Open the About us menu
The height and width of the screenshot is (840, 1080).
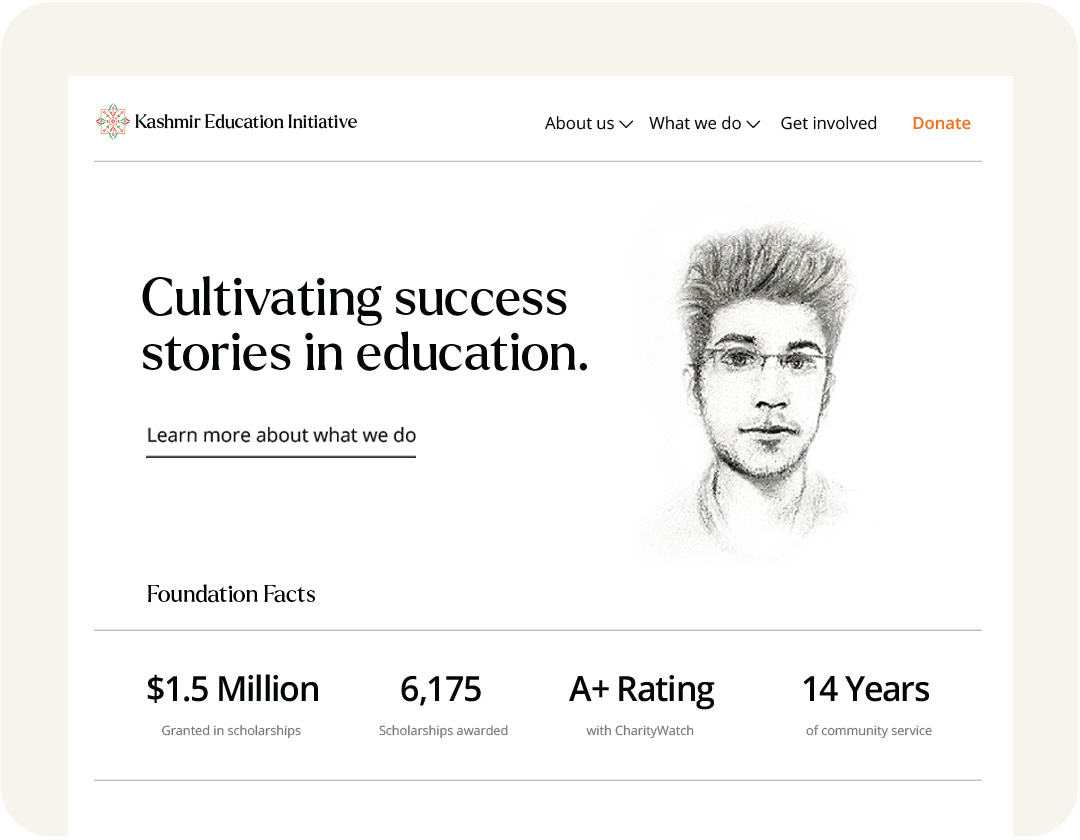588,123
